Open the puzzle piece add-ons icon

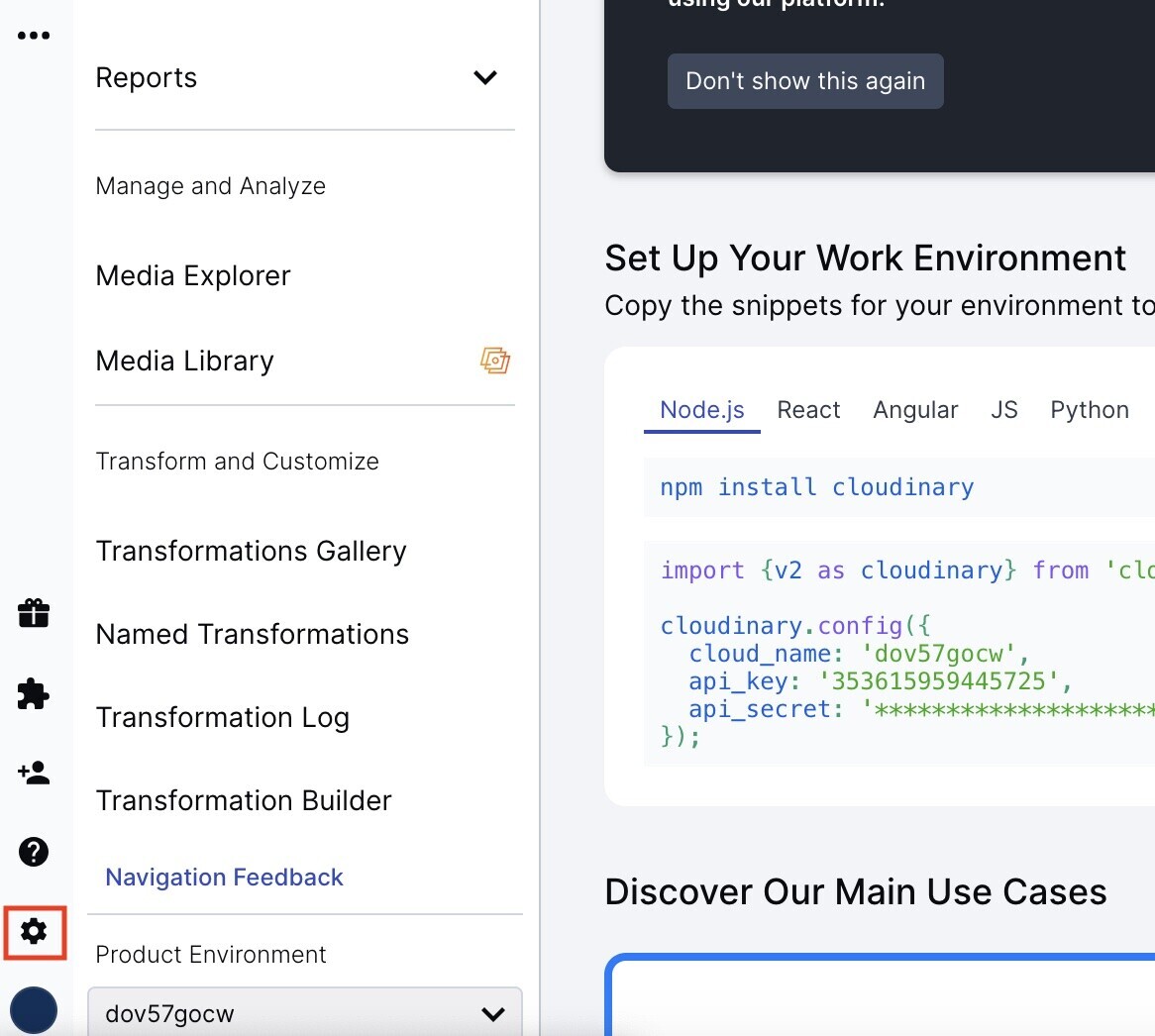(x=33, y=693)
